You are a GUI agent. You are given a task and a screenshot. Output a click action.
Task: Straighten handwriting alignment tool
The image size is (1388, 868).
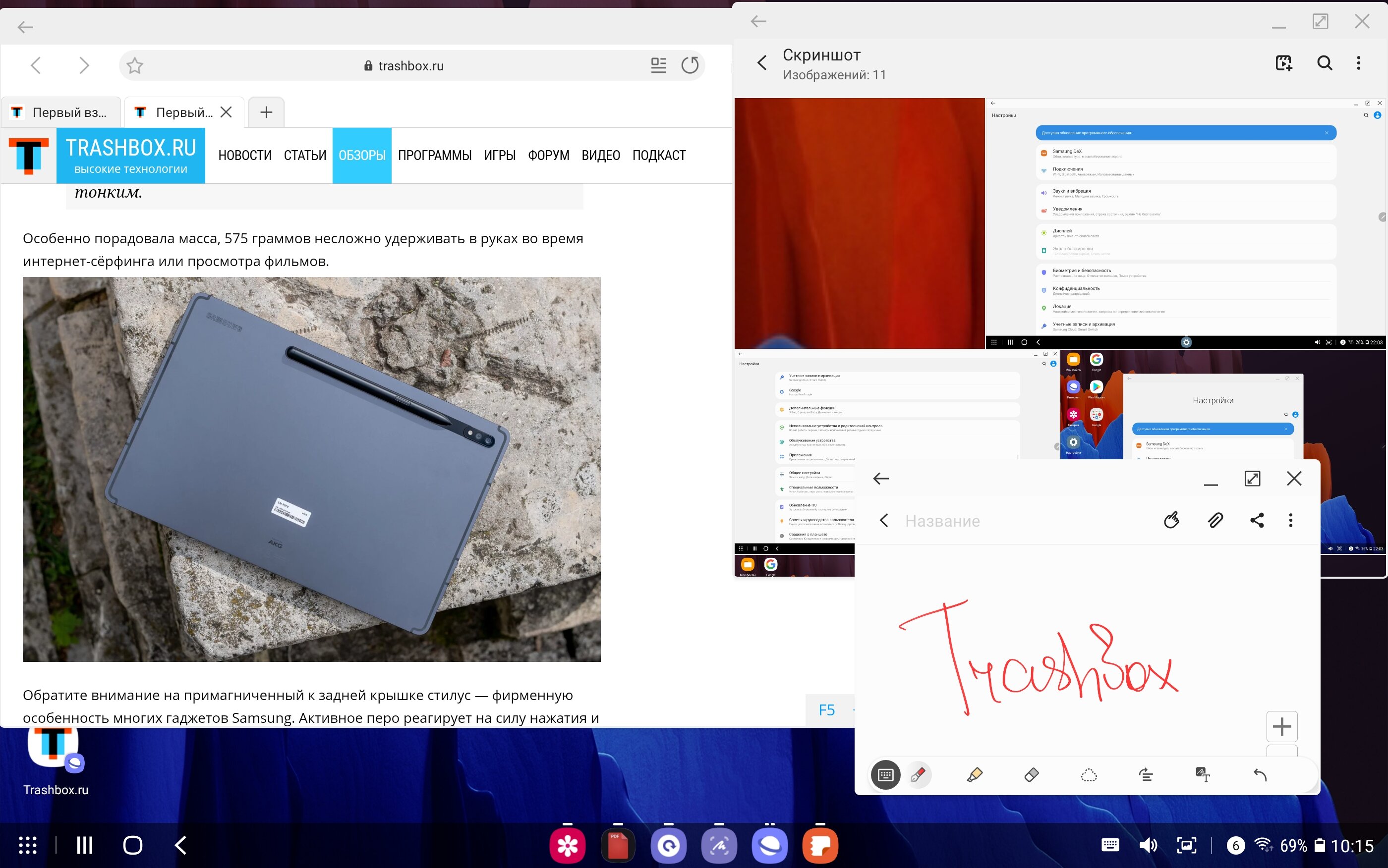pos(1146,775)
